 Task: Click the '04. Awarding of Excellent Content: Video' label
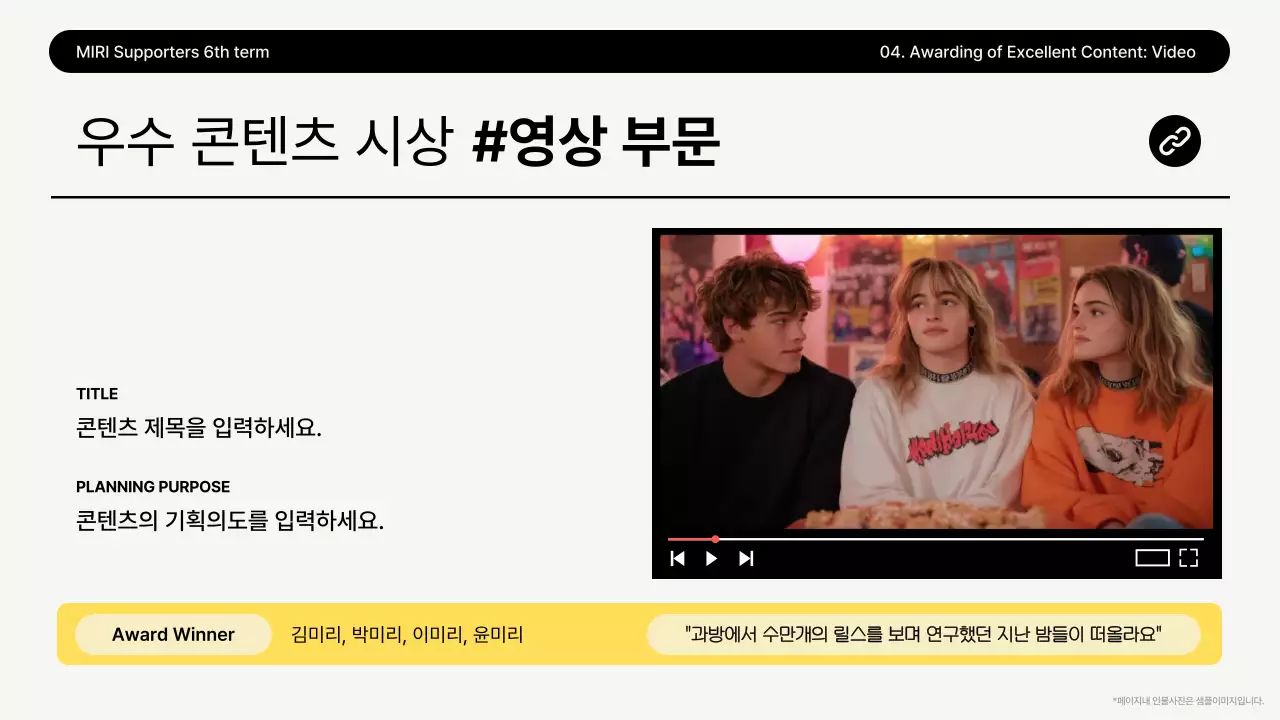[x=1036, y=52]
